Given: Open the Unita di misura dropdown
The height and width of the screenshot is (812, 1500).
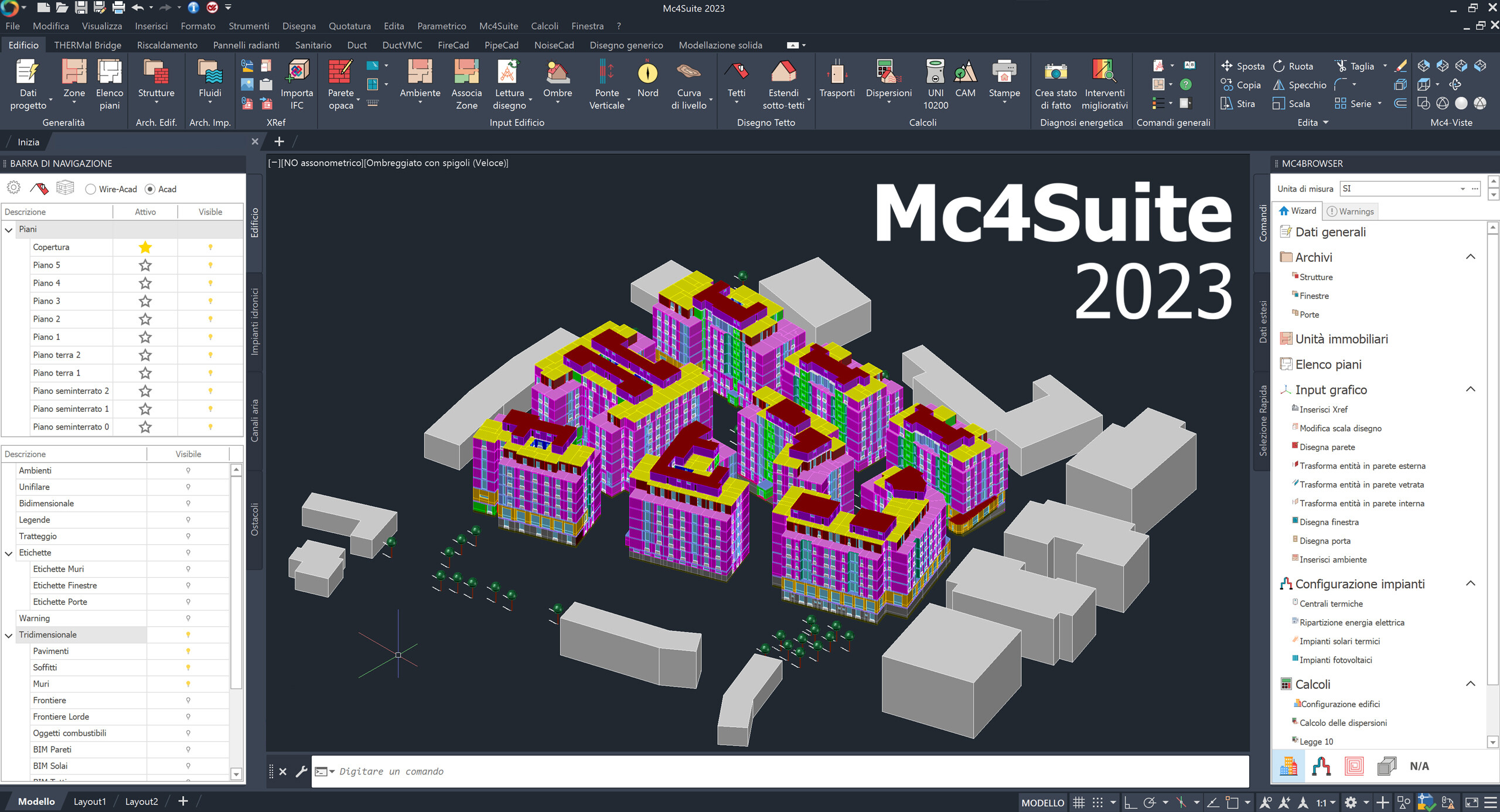Looking at the screenshot, I should coord(1462,189).
